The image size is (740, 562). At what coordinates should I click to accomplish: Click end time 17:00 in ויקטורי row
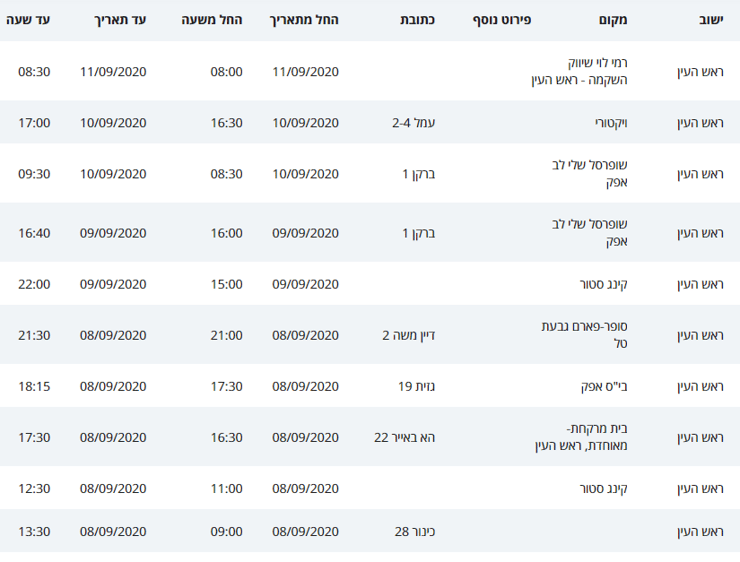34,123
